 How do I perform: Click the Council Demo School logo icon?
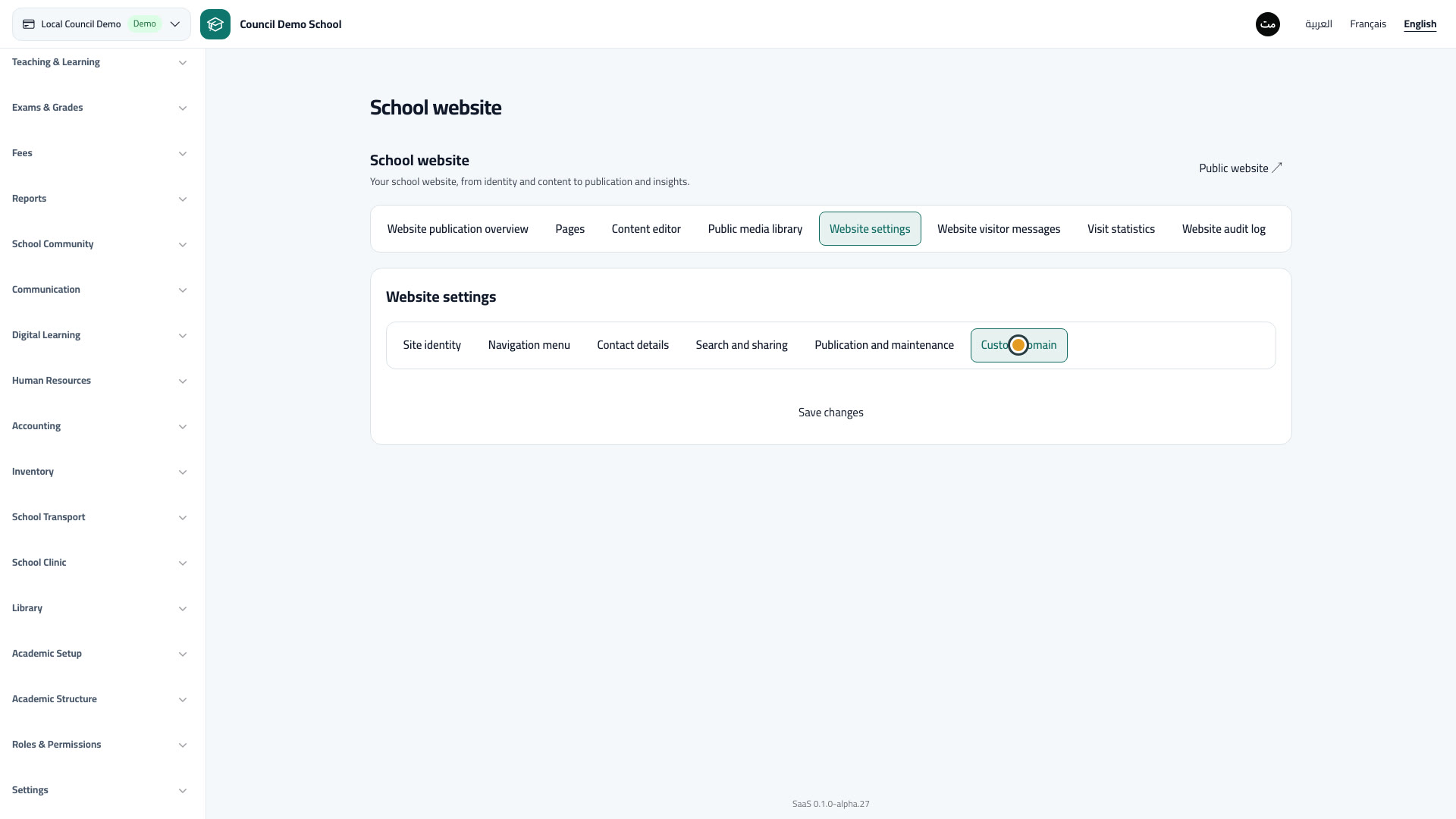point(215,24)
